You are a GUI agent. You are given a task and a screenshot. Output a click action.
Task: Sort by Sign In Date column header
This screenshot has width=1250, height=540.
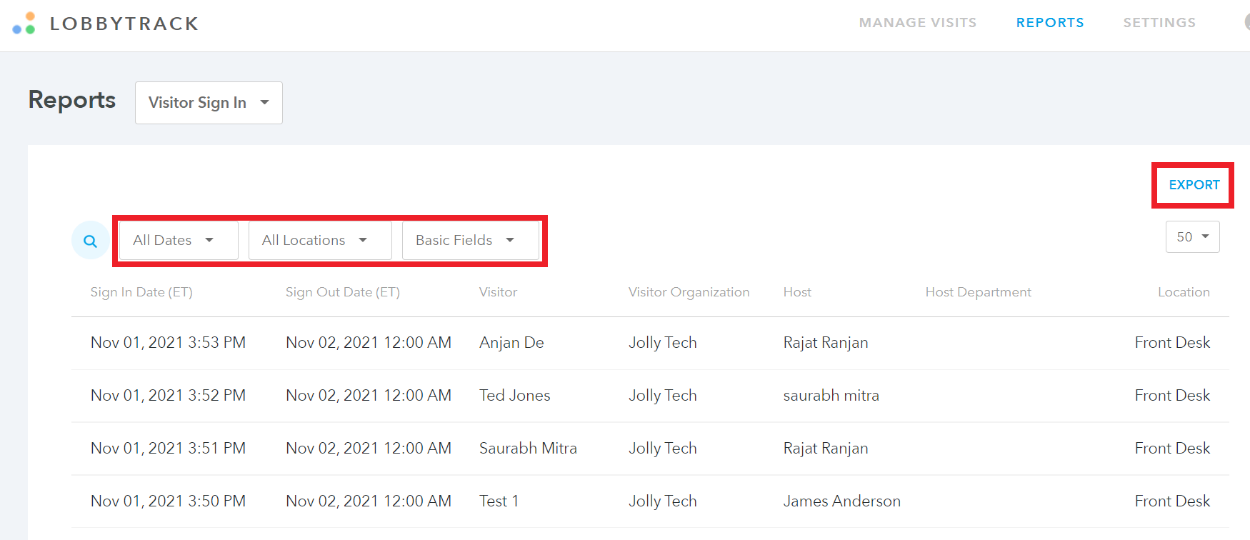click(x=141, y=293)
